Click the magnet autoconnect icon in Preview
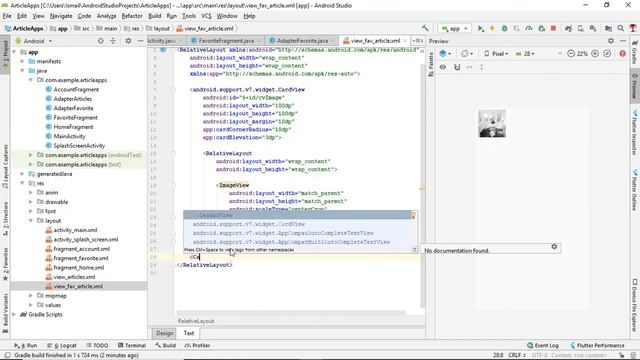640x360 pixels. pos(457,67)
